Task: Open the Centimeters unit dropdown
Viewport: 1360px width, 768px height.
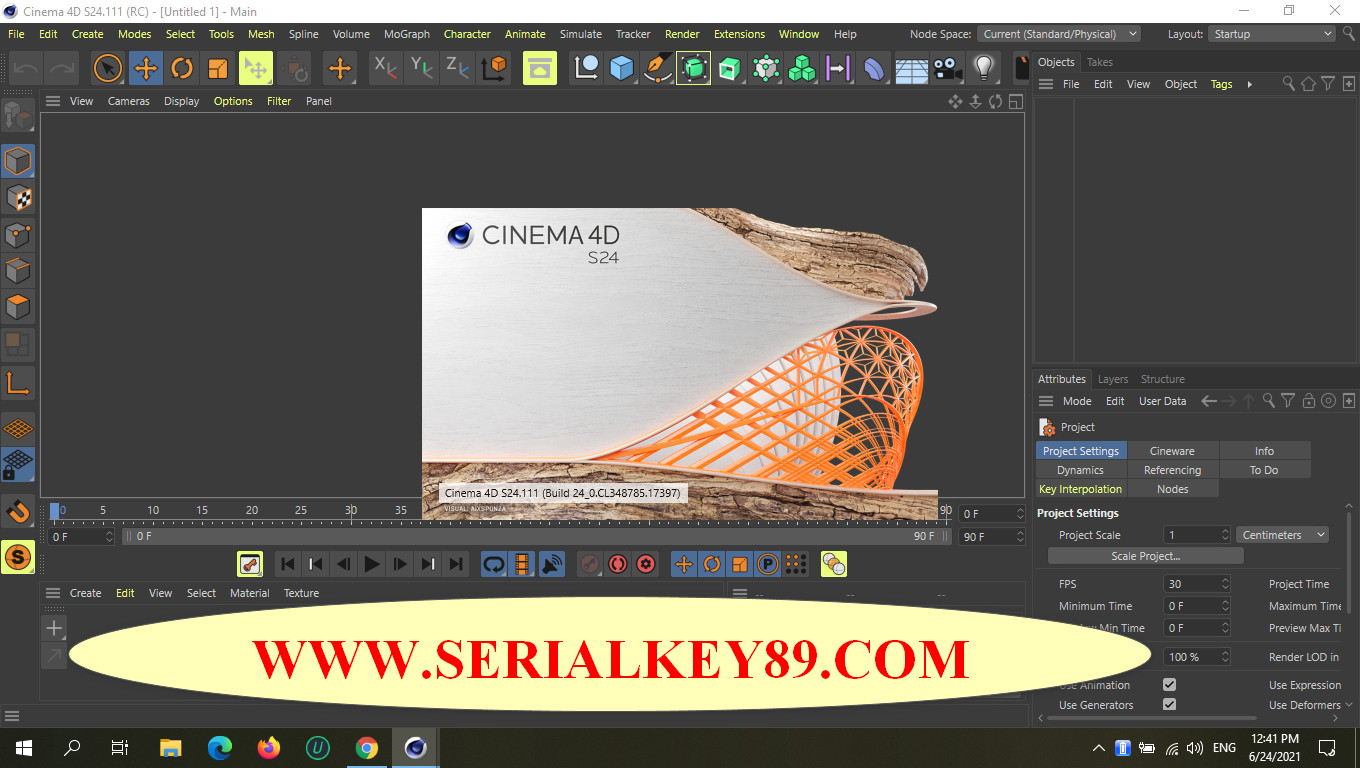Action: tap(1283, 535)
